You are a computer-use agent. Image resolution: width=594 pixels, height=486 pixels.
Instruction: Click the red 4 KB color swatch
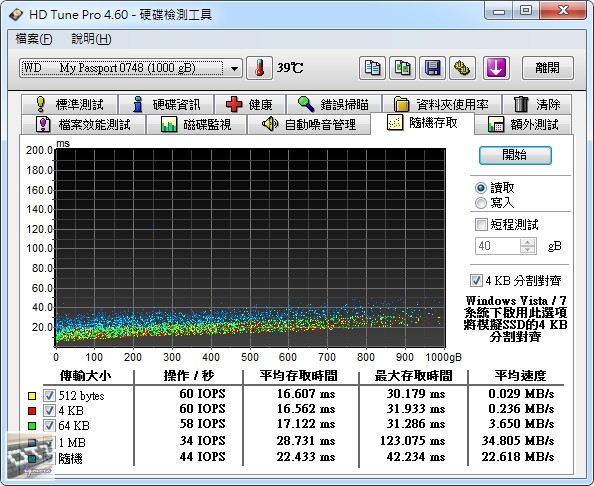tap(32, 411)
